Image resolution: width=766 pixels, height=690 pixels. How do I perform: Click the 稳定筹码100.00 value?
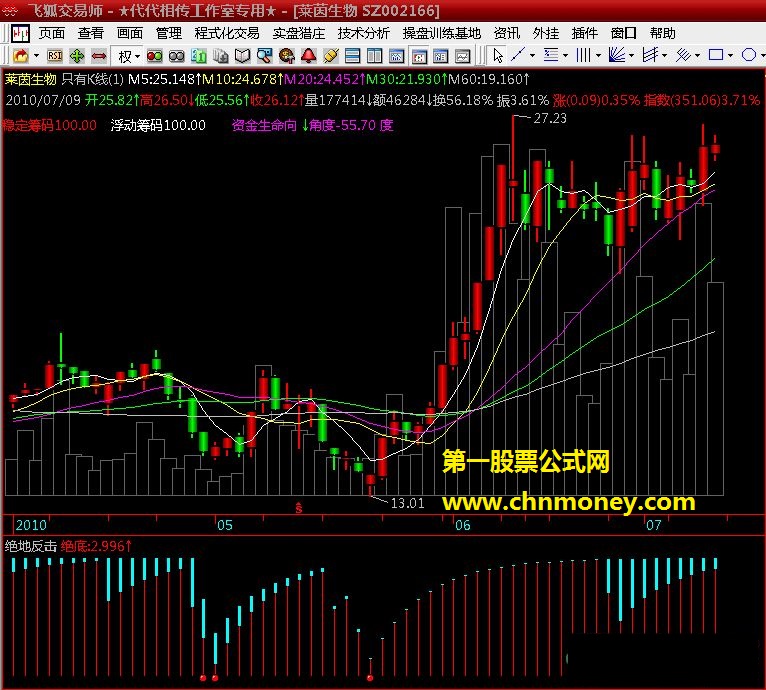49,126
